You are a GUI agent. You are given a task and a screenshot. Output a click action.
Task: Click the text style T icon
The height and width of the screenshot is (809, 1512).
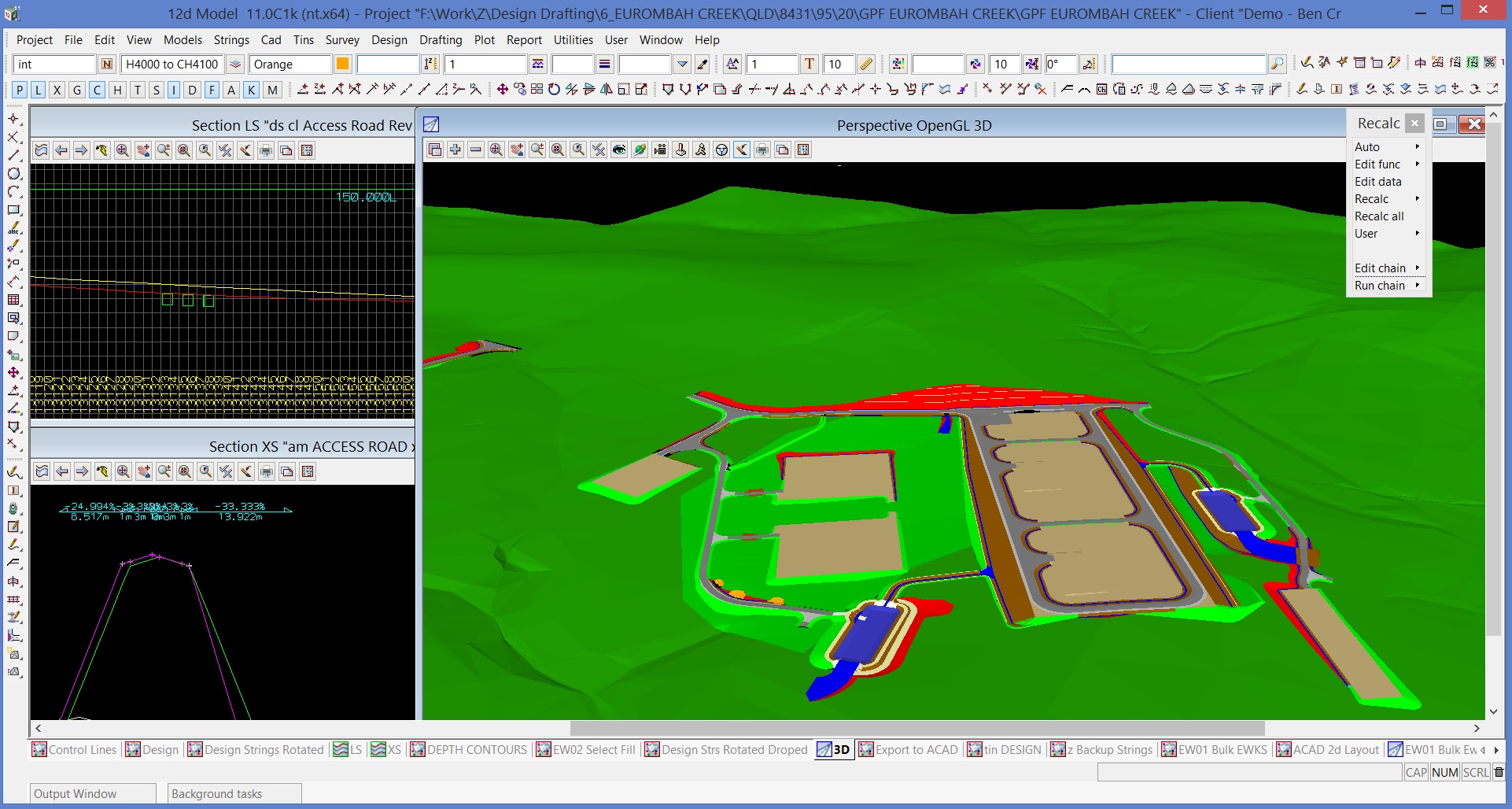(x=809, y=65)
